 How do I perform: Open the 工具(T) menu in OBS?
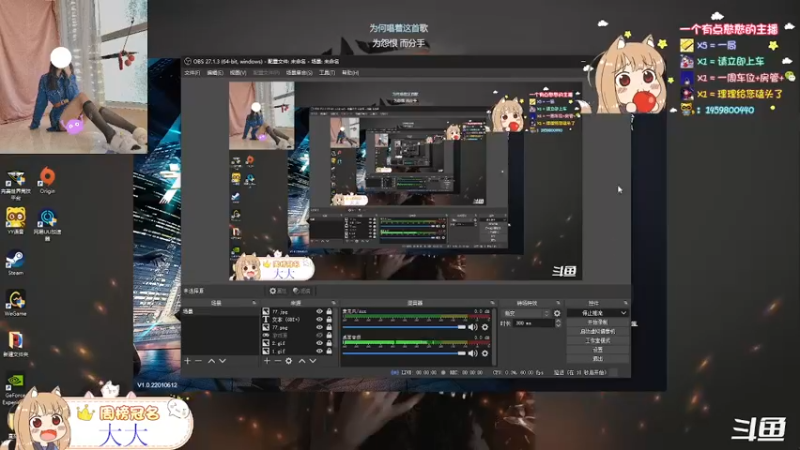tap(327, 73)
